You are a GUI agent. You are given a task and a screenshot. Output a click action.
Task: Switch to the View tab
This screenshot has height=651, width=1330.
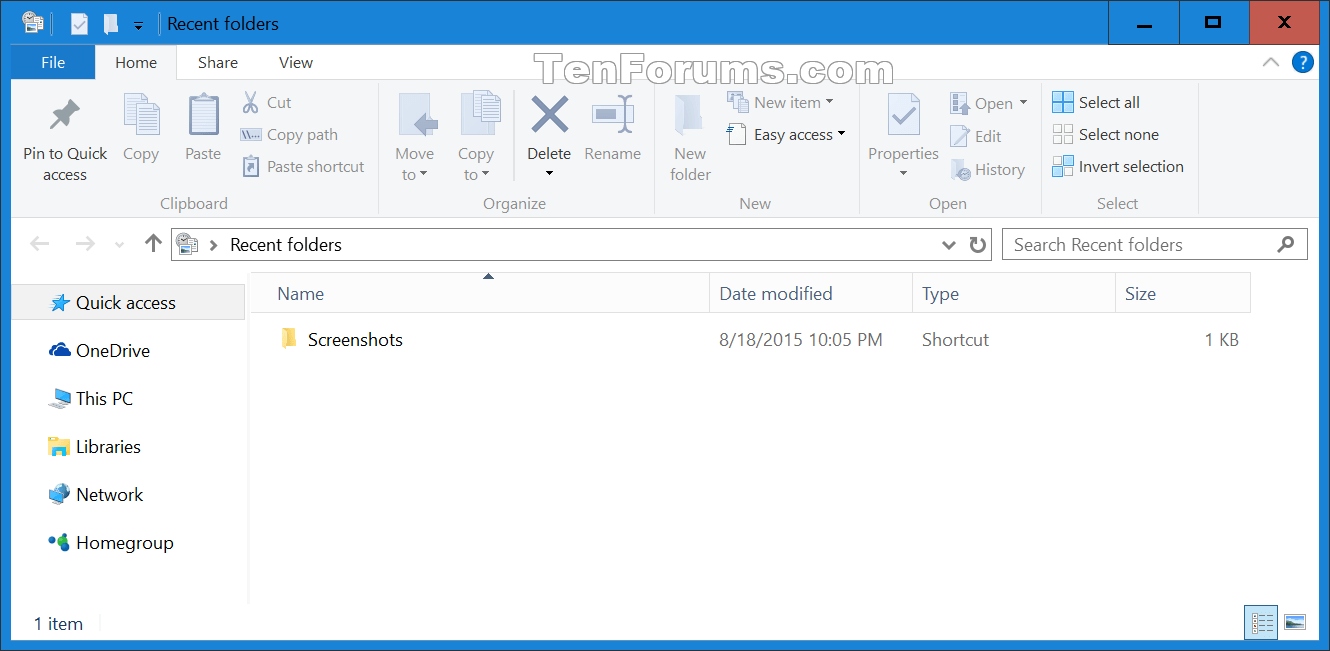point(295,62)
